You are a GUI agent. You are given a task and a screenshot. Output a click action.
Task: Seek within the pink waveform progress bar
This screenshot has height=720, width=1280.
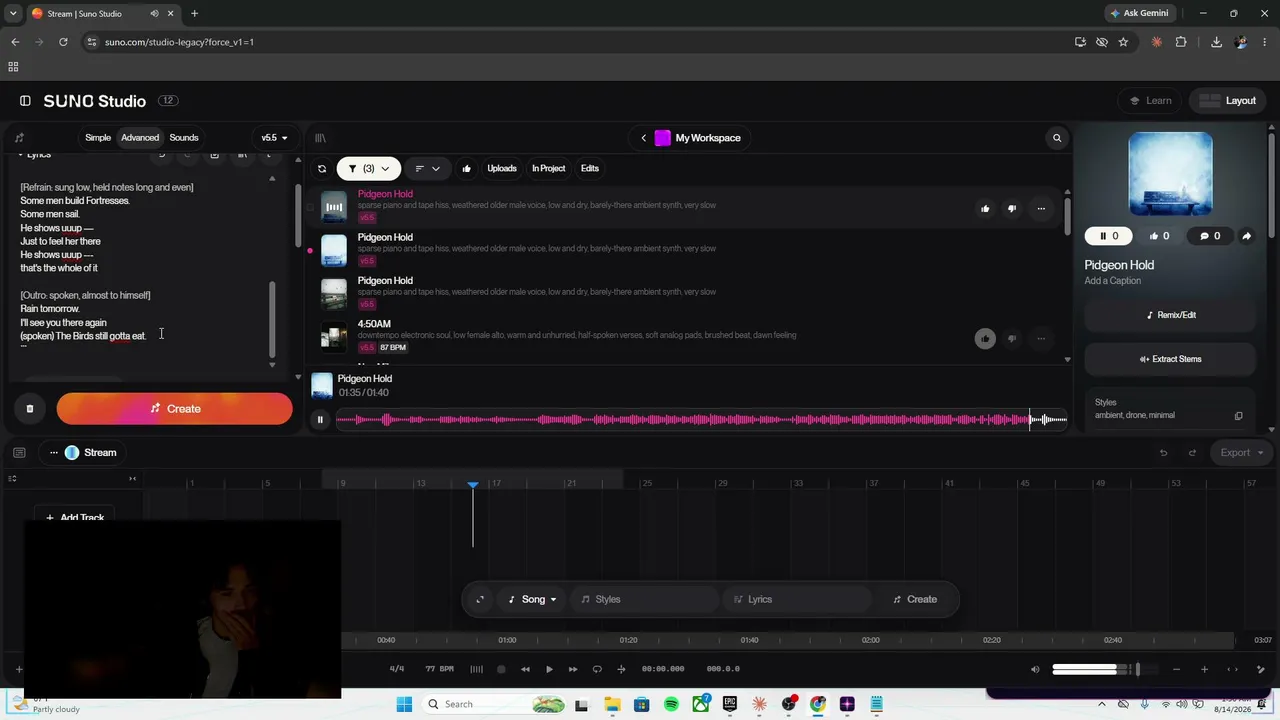pos(701,420)
